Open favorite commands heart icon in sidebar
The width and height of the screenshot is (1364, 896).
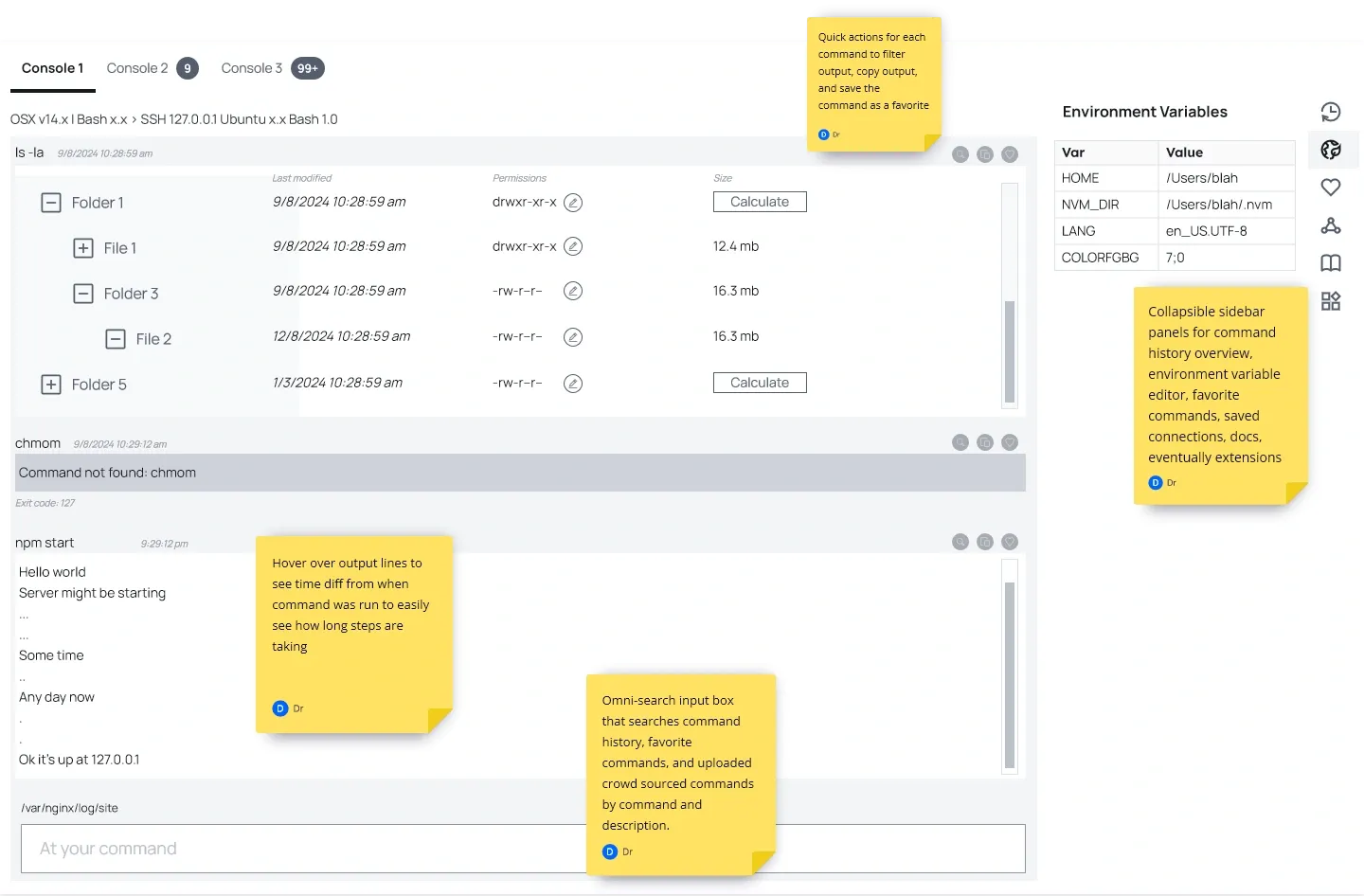1331,188
